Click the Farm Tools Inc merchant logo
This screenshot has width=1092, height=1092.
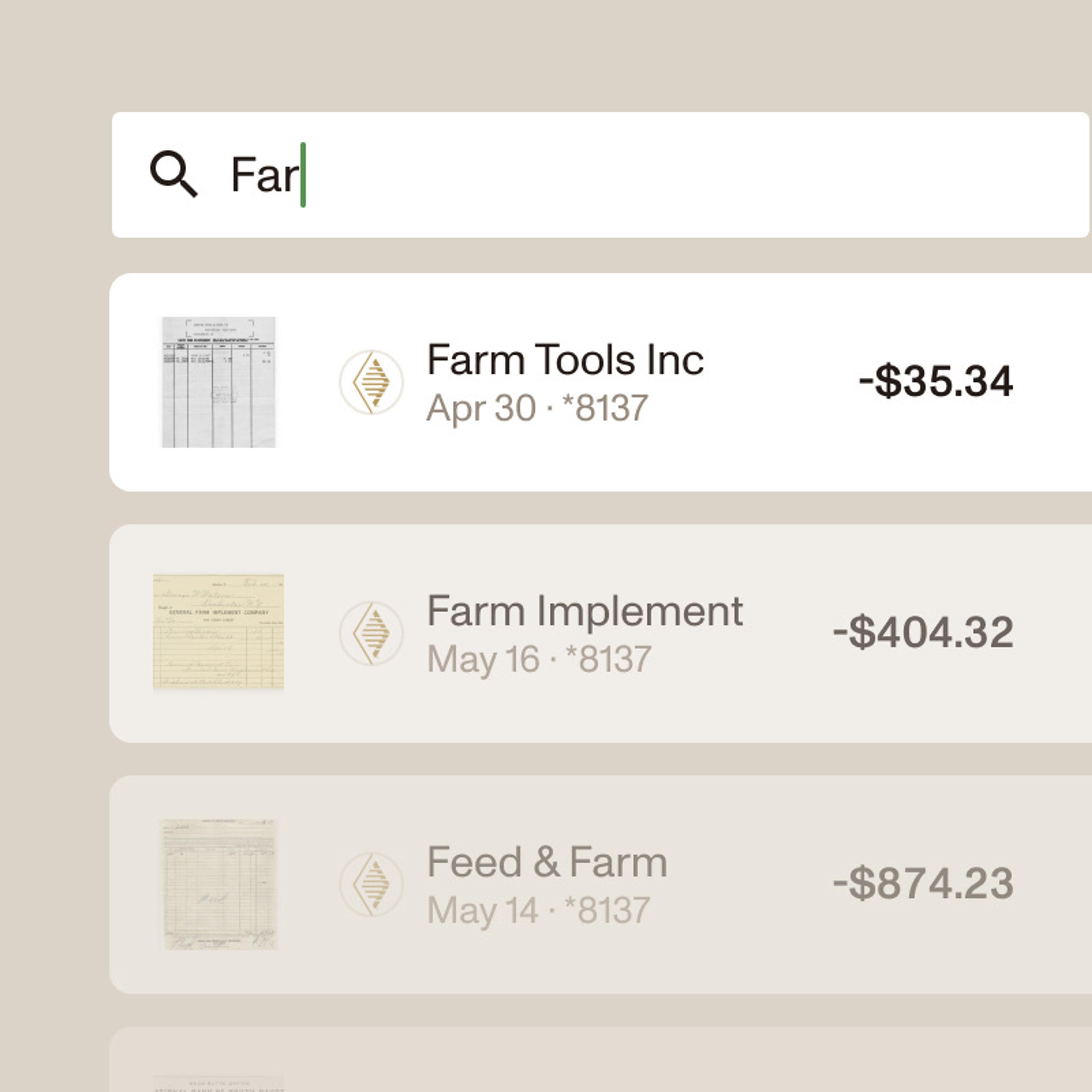[x=371, y=382]
